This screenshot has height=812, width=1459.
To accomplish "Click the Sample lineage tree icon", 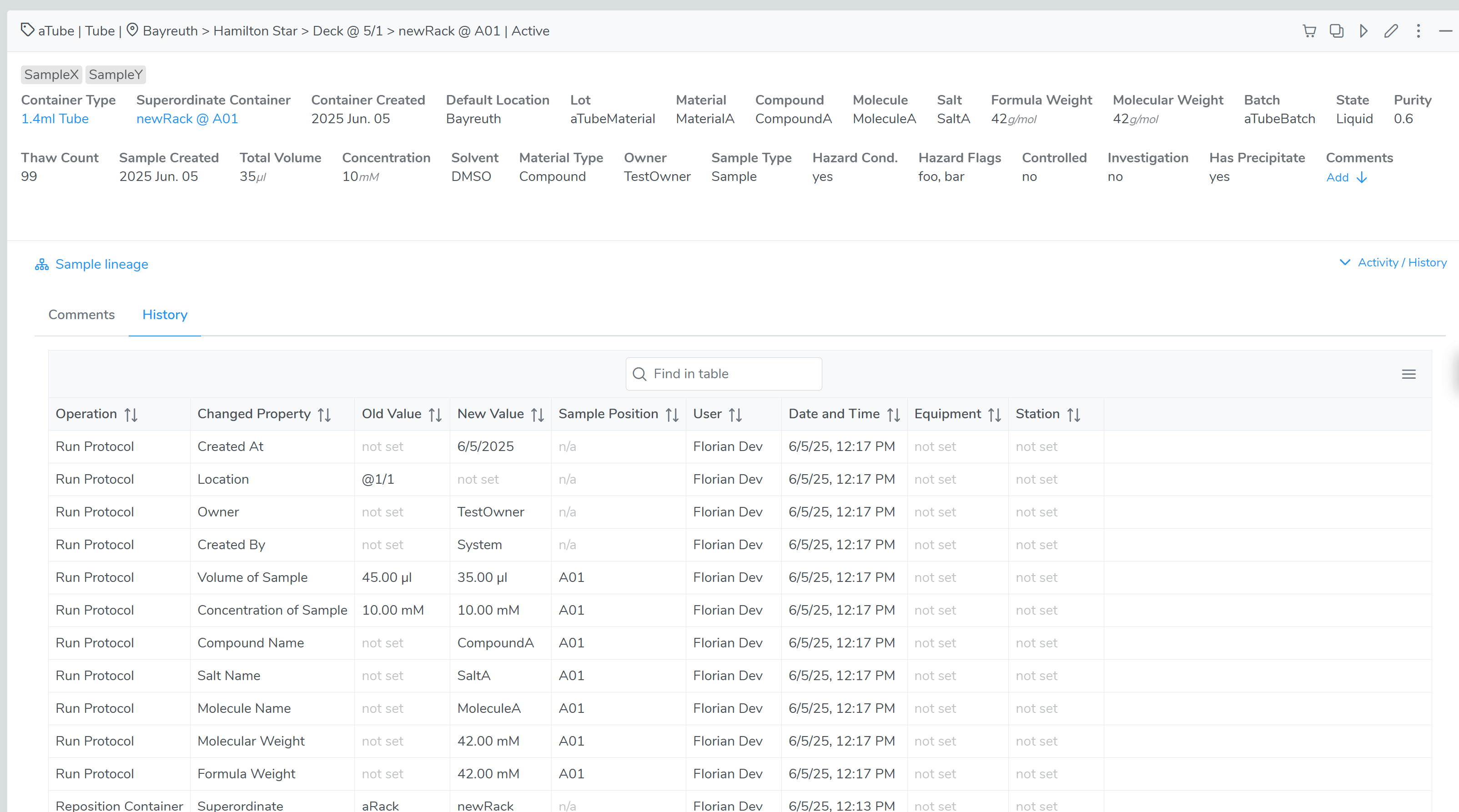I will pos(42,265).
